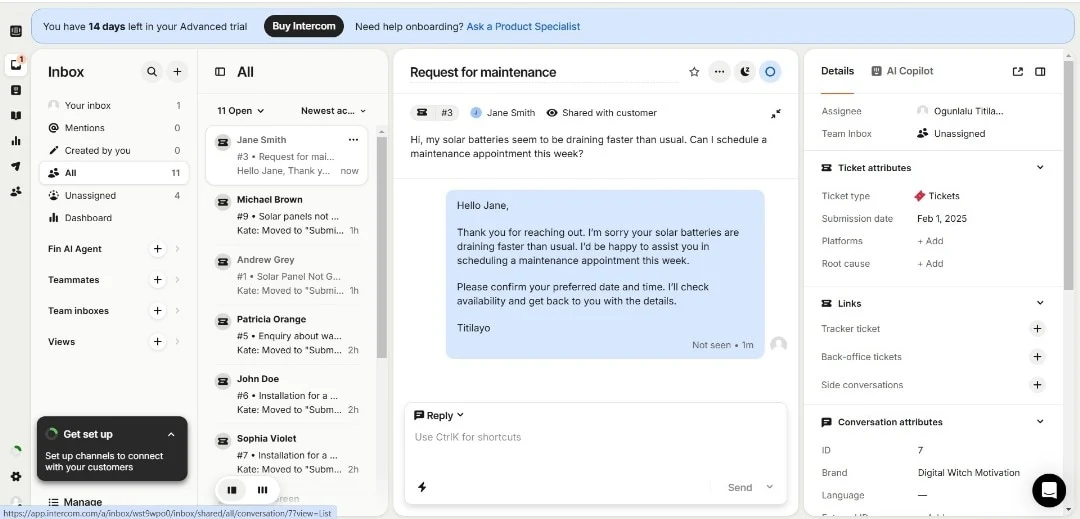Switch to the board column layout
1080x519 pixels.
262,490
